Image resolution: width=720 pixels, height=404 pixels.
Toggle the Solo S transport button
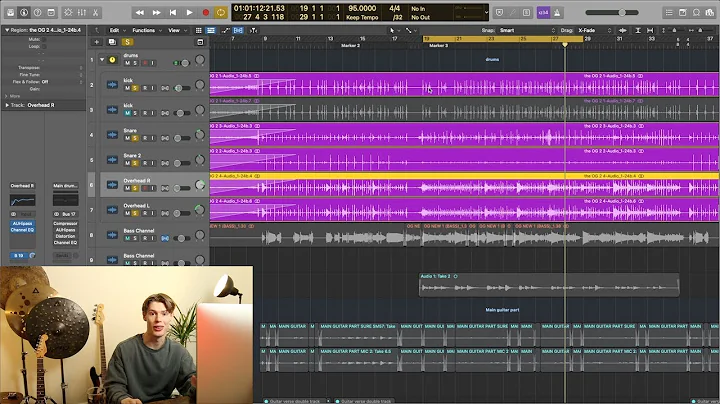click(x=526, y=12)
